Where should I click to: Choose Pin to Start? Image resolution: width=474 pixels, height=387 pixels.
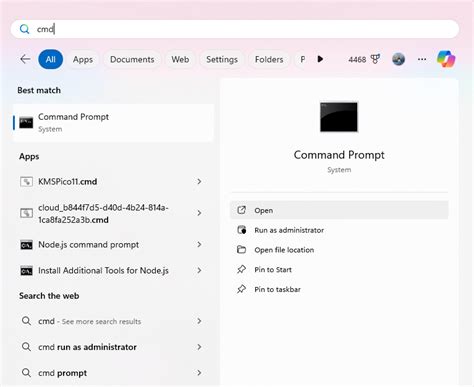pos(339,269)
